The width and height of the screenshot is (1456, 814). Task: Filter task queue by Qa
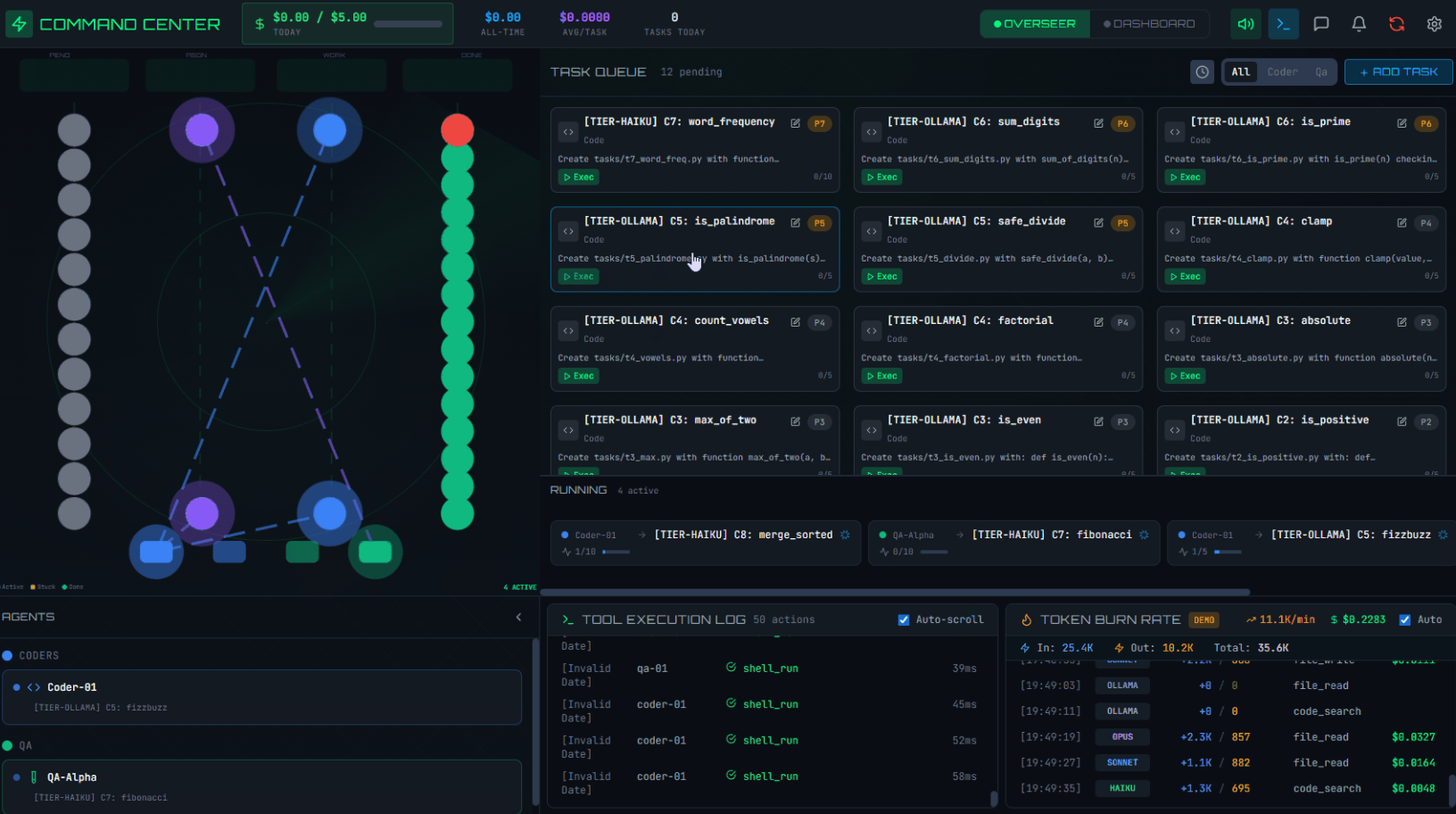tap(1321, 72)
